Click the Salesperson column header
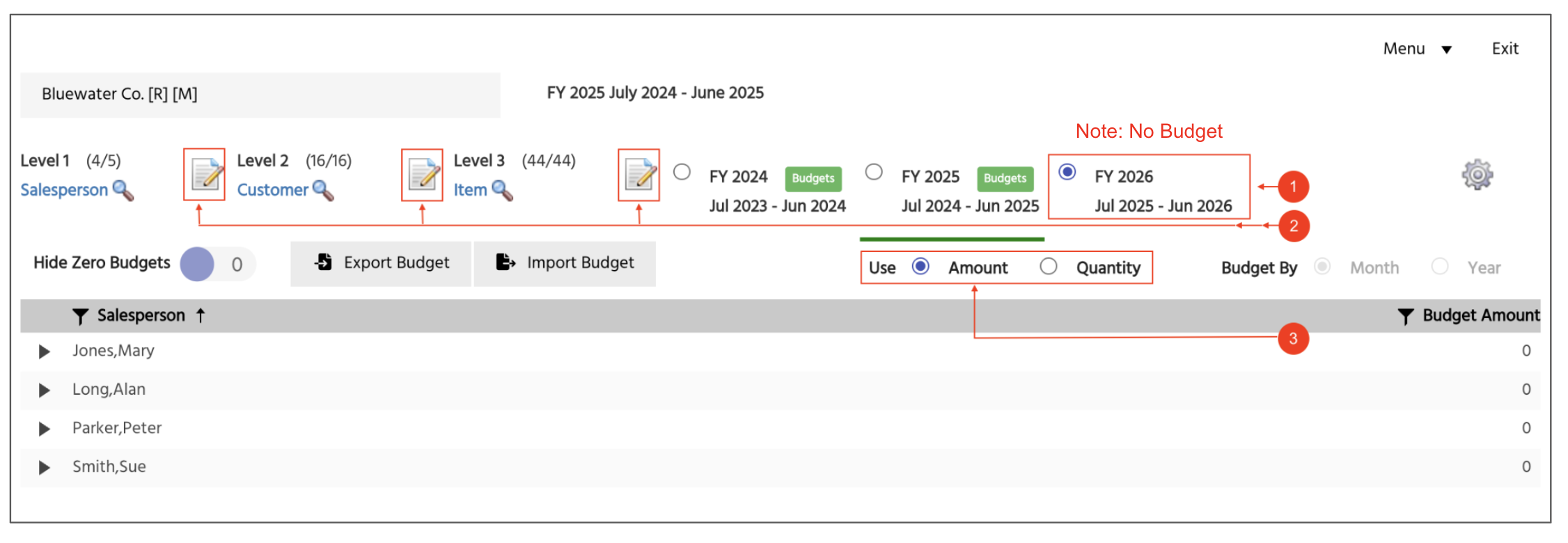 point(141,315)
